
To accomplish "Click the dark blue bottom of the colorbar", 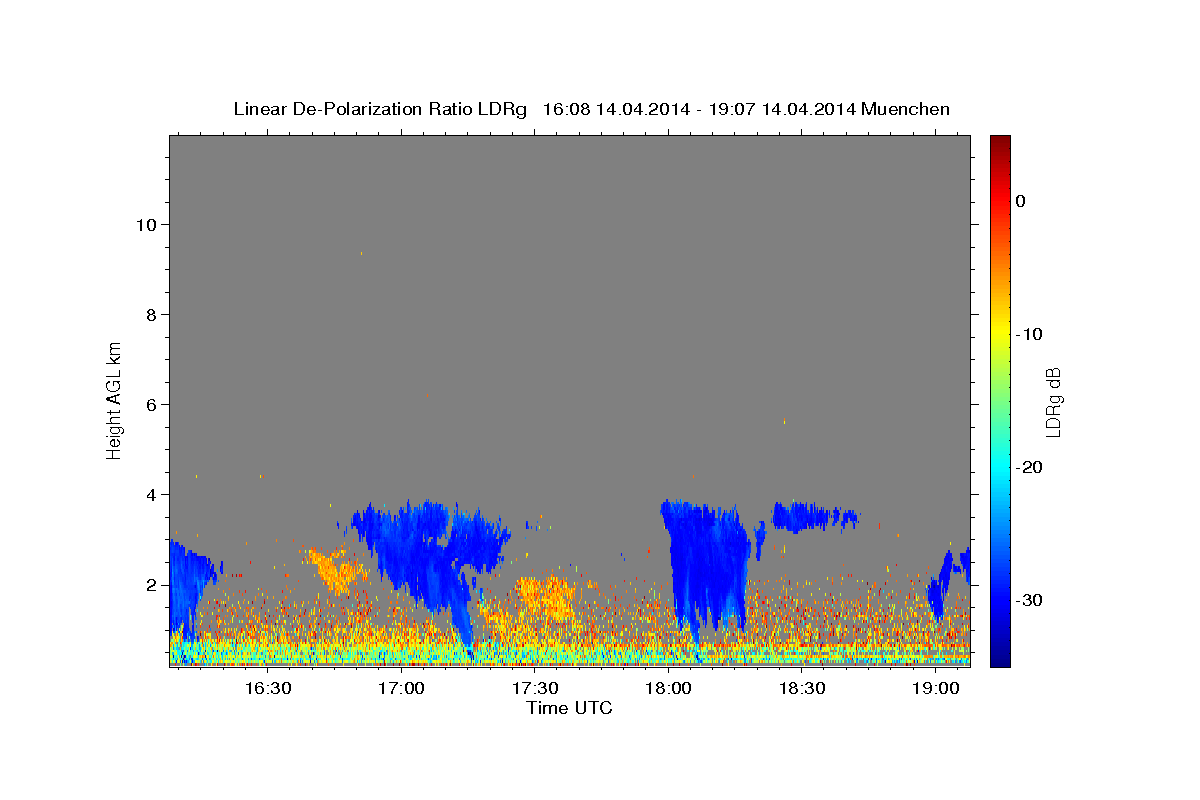I will click(x=1000, y=655).
